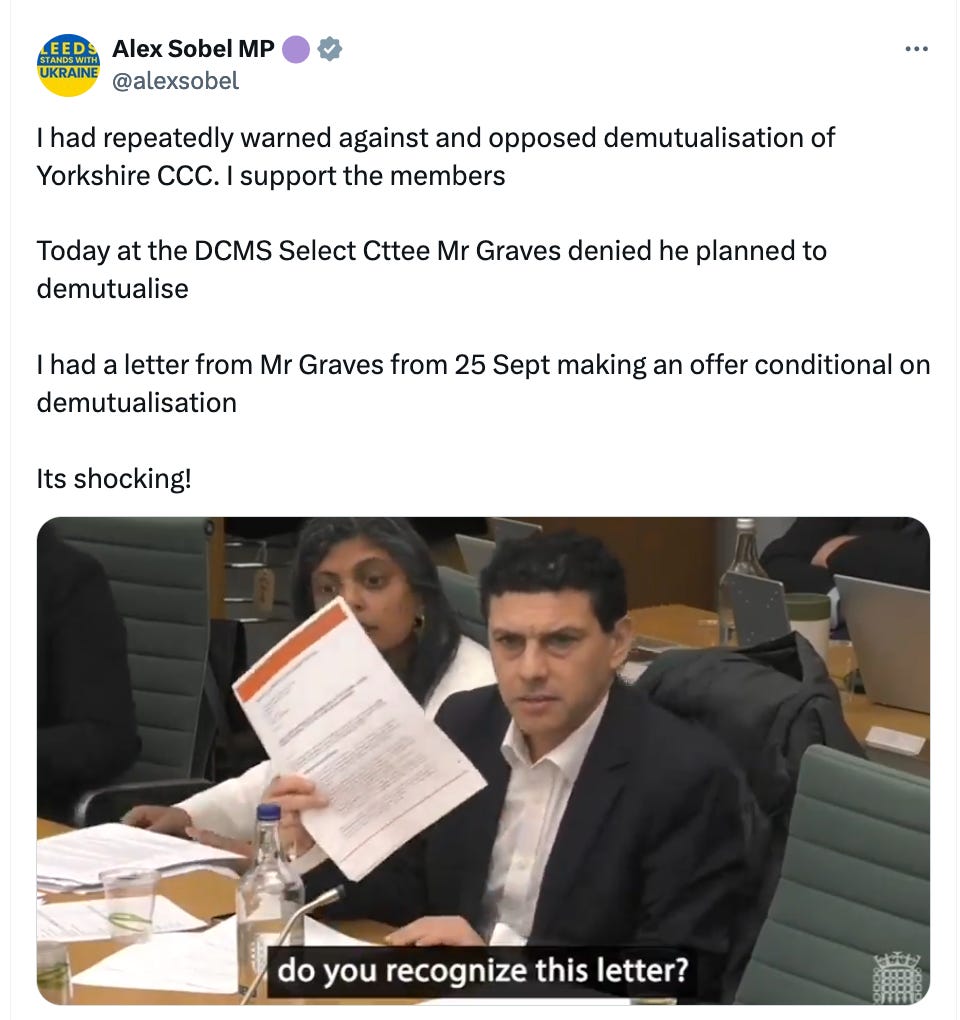The height and width of the screenshot is (1020, 960).
Task: Click the held-up letter in the video
Action: [359, 736]
